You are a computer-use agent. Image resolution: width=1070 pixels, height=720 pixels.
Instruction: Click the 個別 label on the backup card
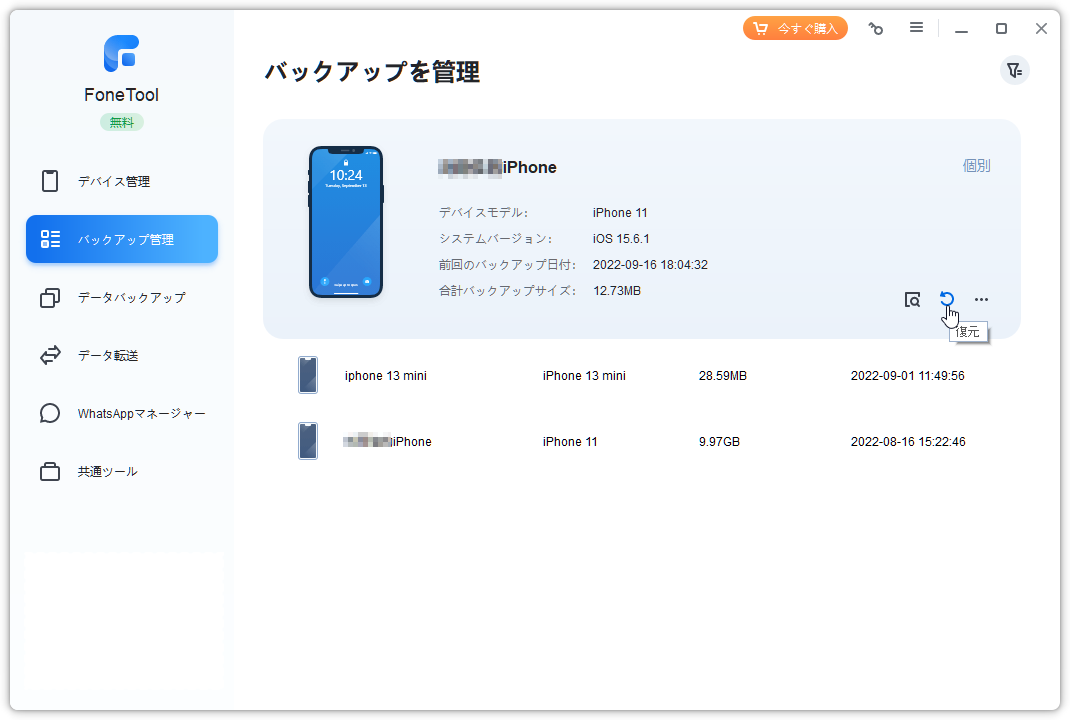pos(976,166)
